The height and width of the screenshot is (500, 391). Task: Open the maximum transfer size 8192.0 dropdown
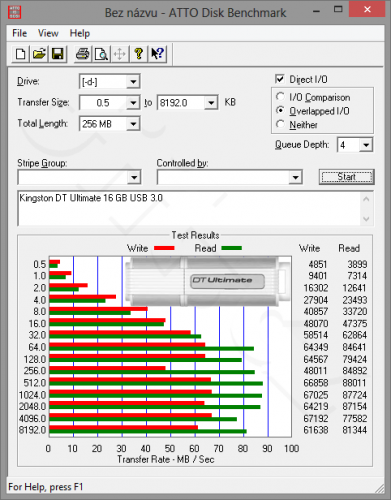point(211,103)
